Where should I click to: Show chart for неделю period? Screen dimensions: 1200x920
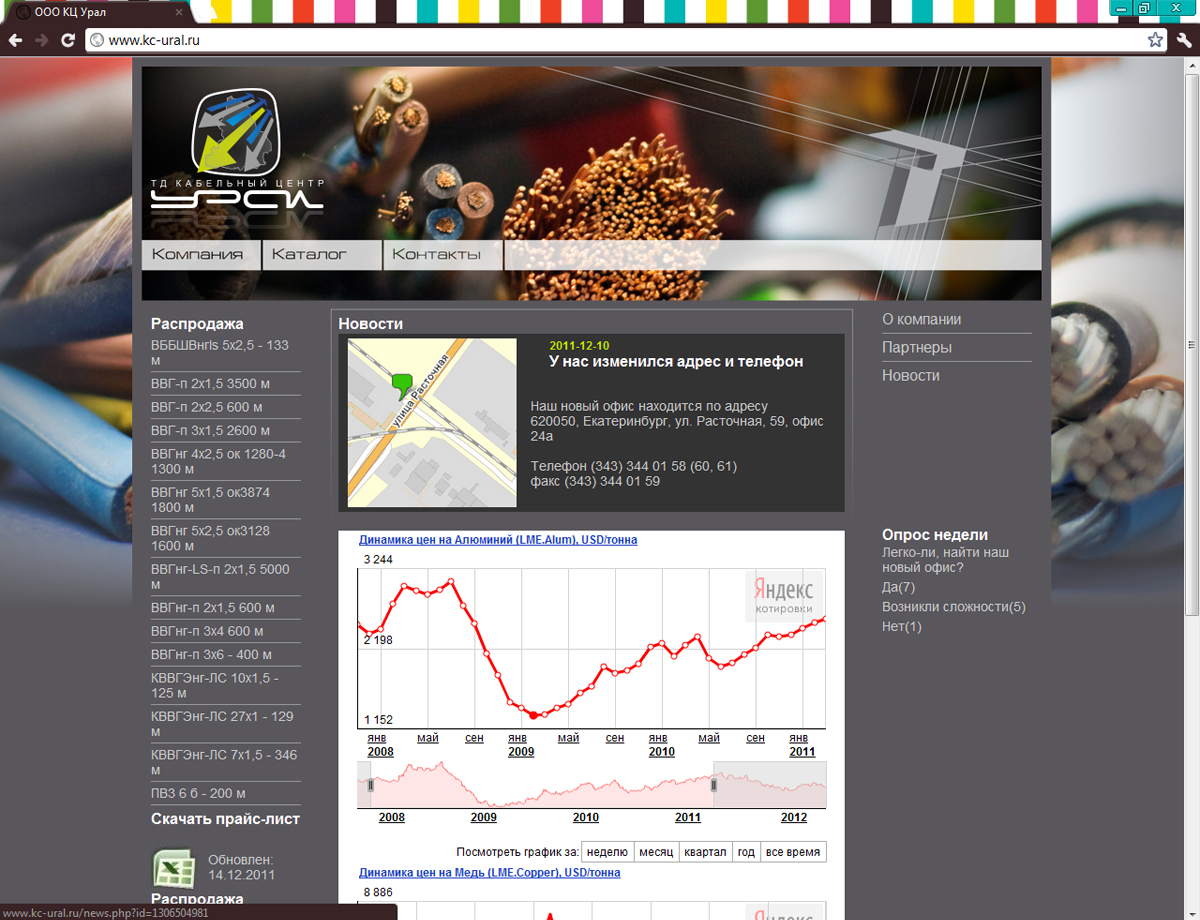(x=607, y=852)
